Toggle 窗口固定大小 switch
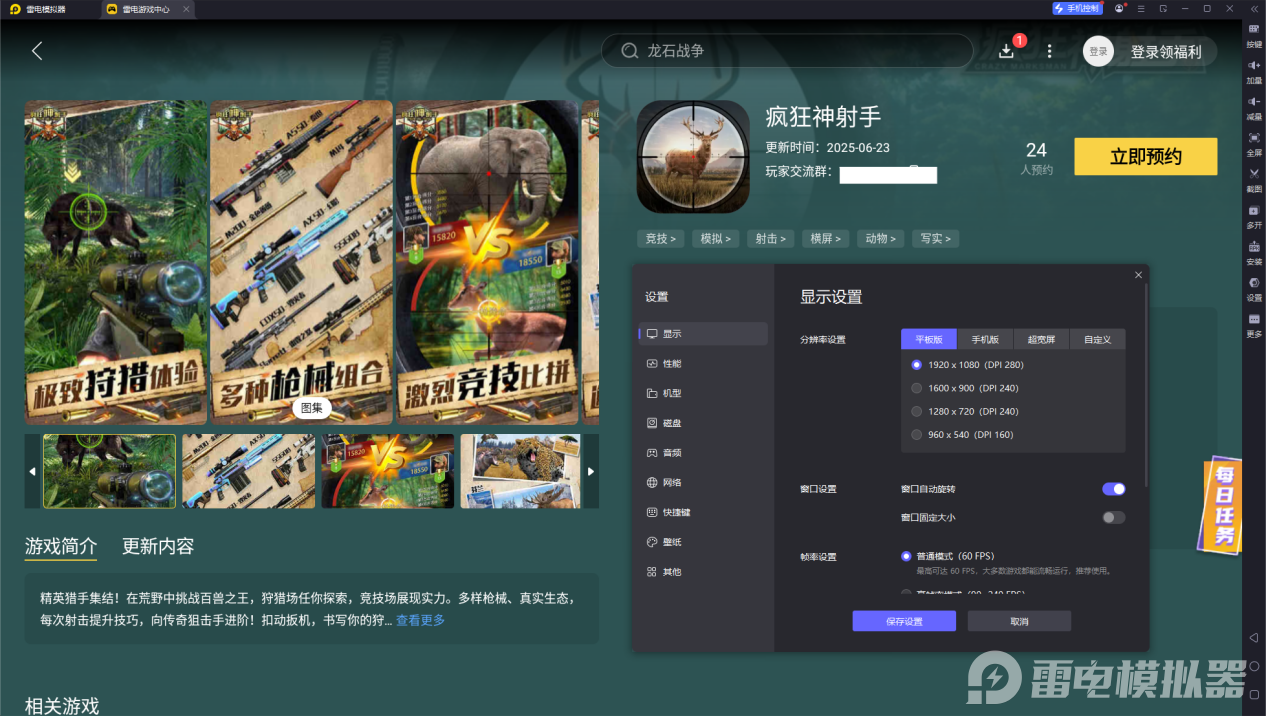Screen dimensions: 1266x716 [x=1113, y=517]
